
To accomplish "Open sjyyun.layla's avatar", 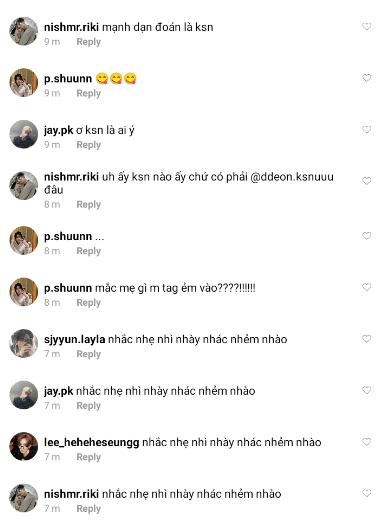I will [23, 343].
